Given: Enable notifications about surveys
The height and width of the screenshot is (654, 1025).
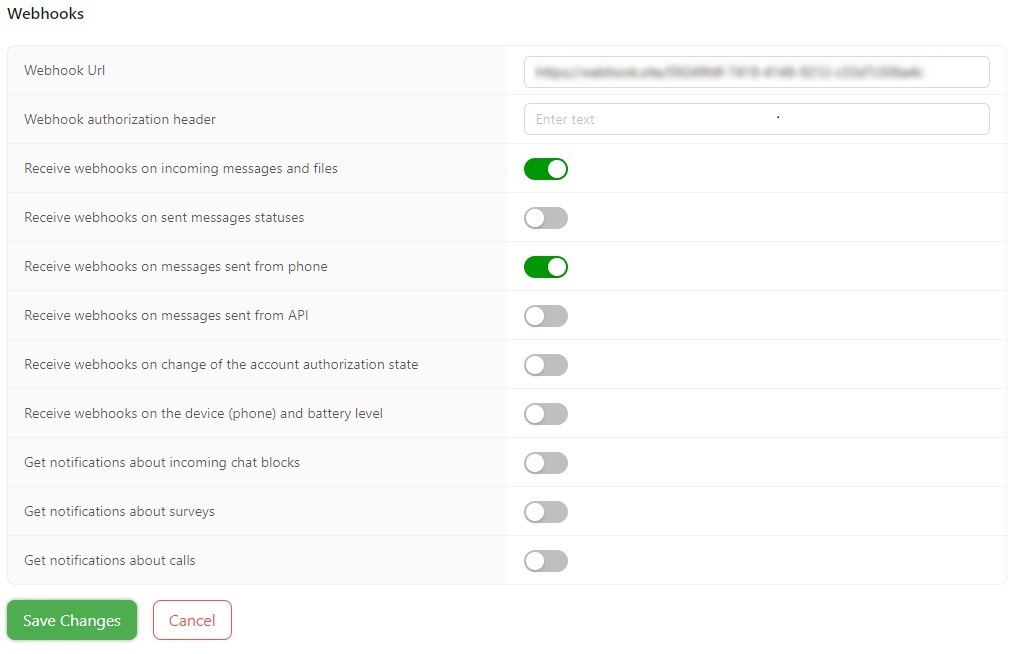Looking at the screenshot, I should 545,511.
